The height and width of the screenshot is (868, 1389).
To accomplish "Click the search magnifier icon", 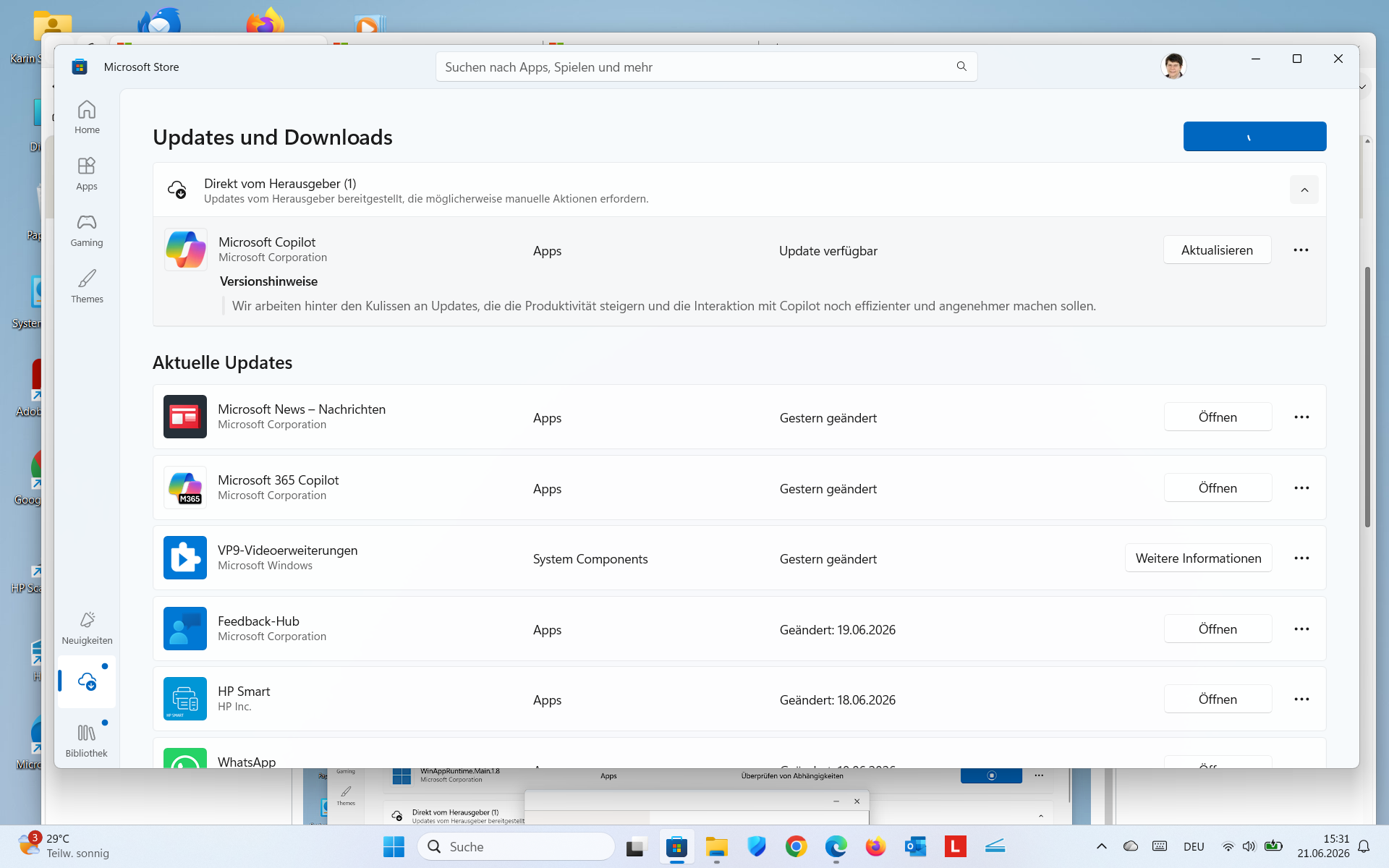I will point(961,67).
